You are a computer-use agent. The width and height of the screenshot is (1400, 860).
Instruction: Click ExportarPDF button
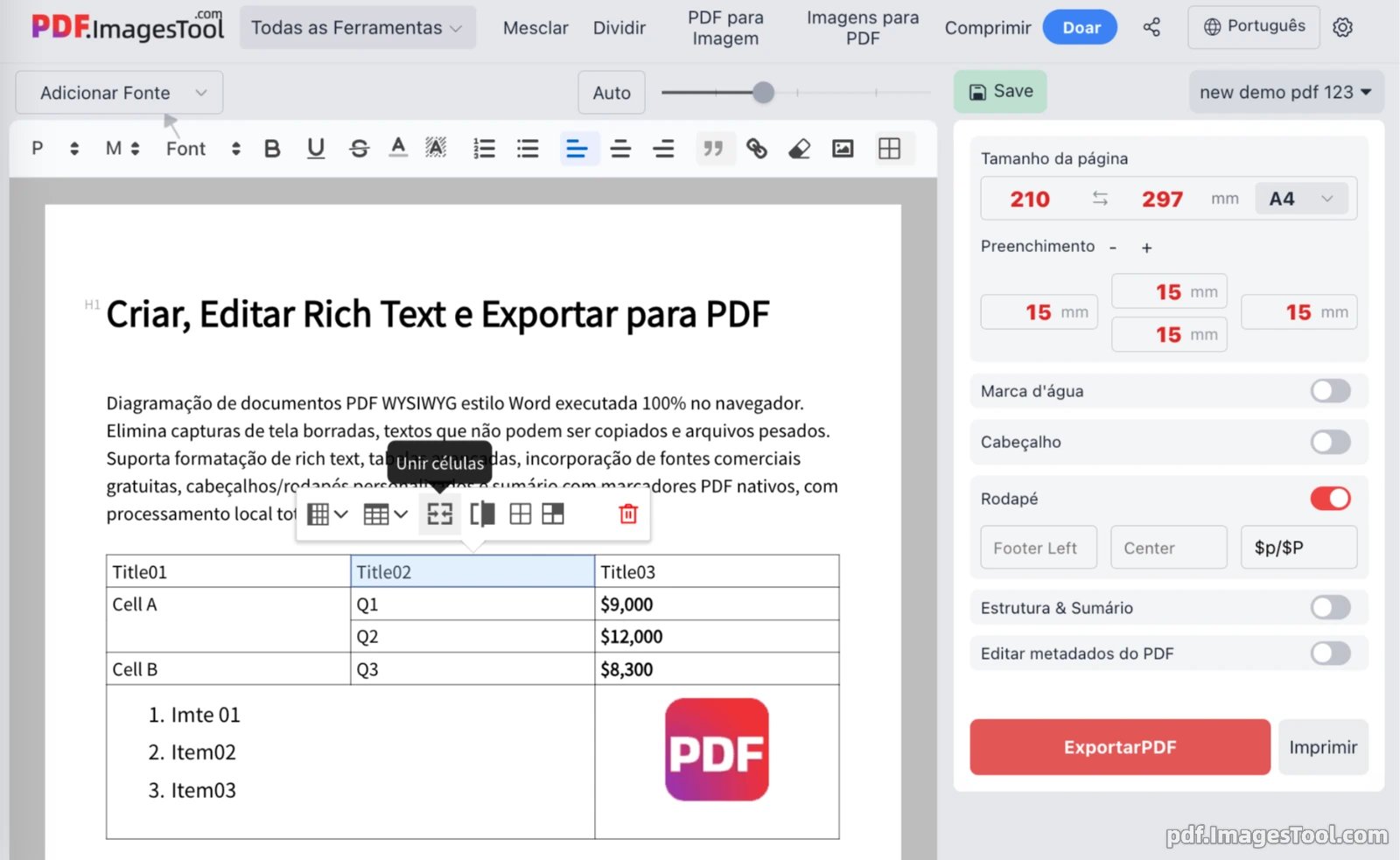coord(1120,747)
